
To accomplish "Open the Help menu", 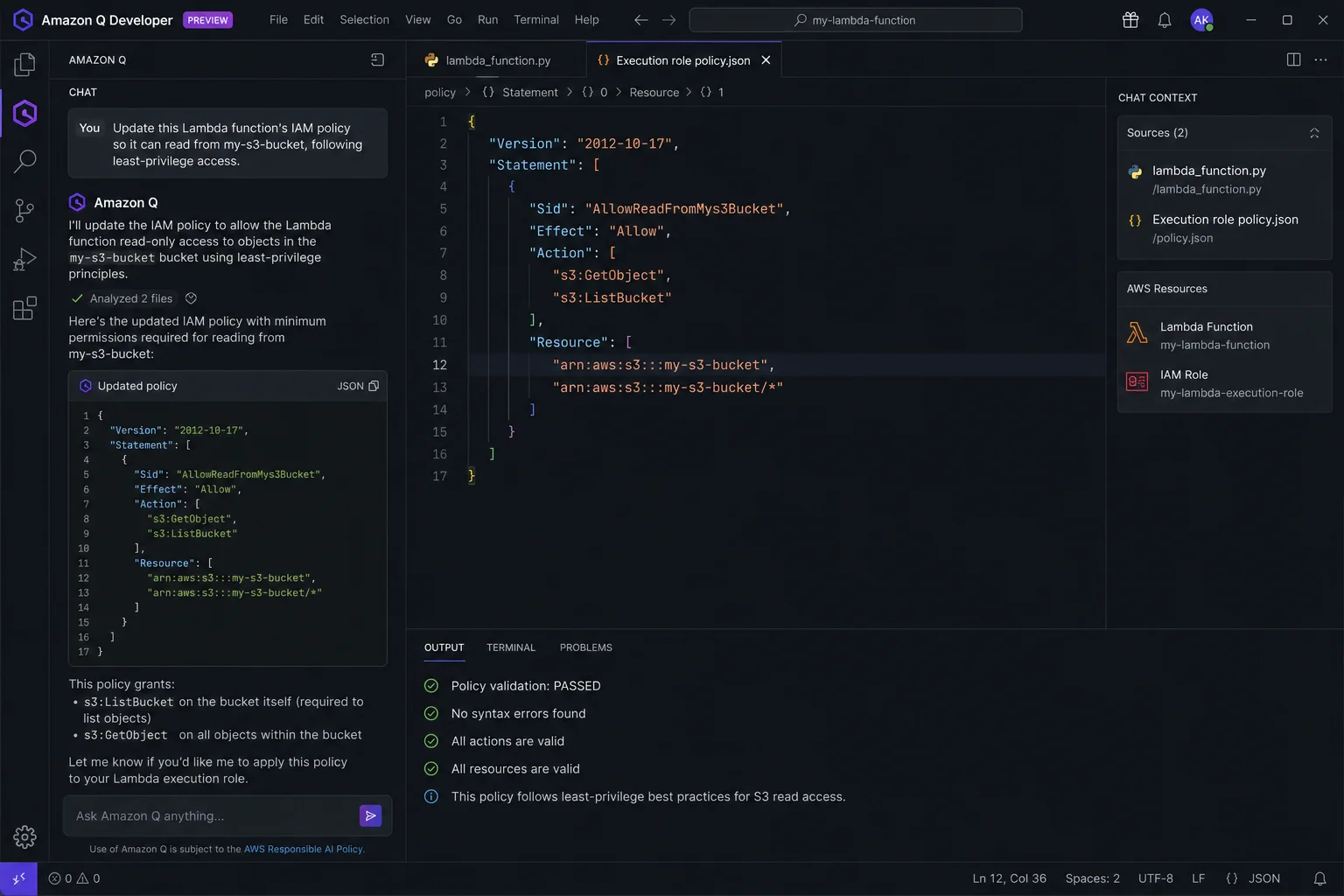I will pos(586,19).
